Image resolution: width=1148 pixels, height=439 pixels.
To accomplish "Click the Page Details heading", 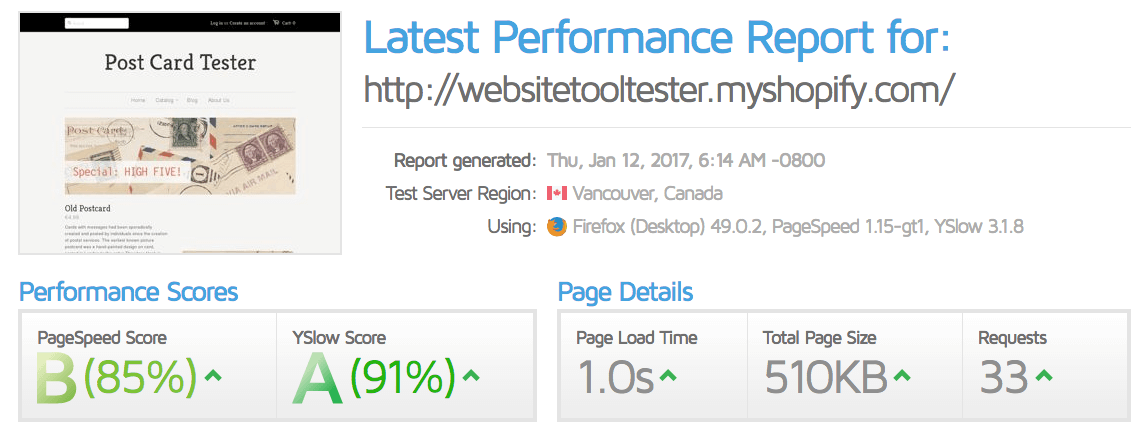I will (x=625, y=292).
